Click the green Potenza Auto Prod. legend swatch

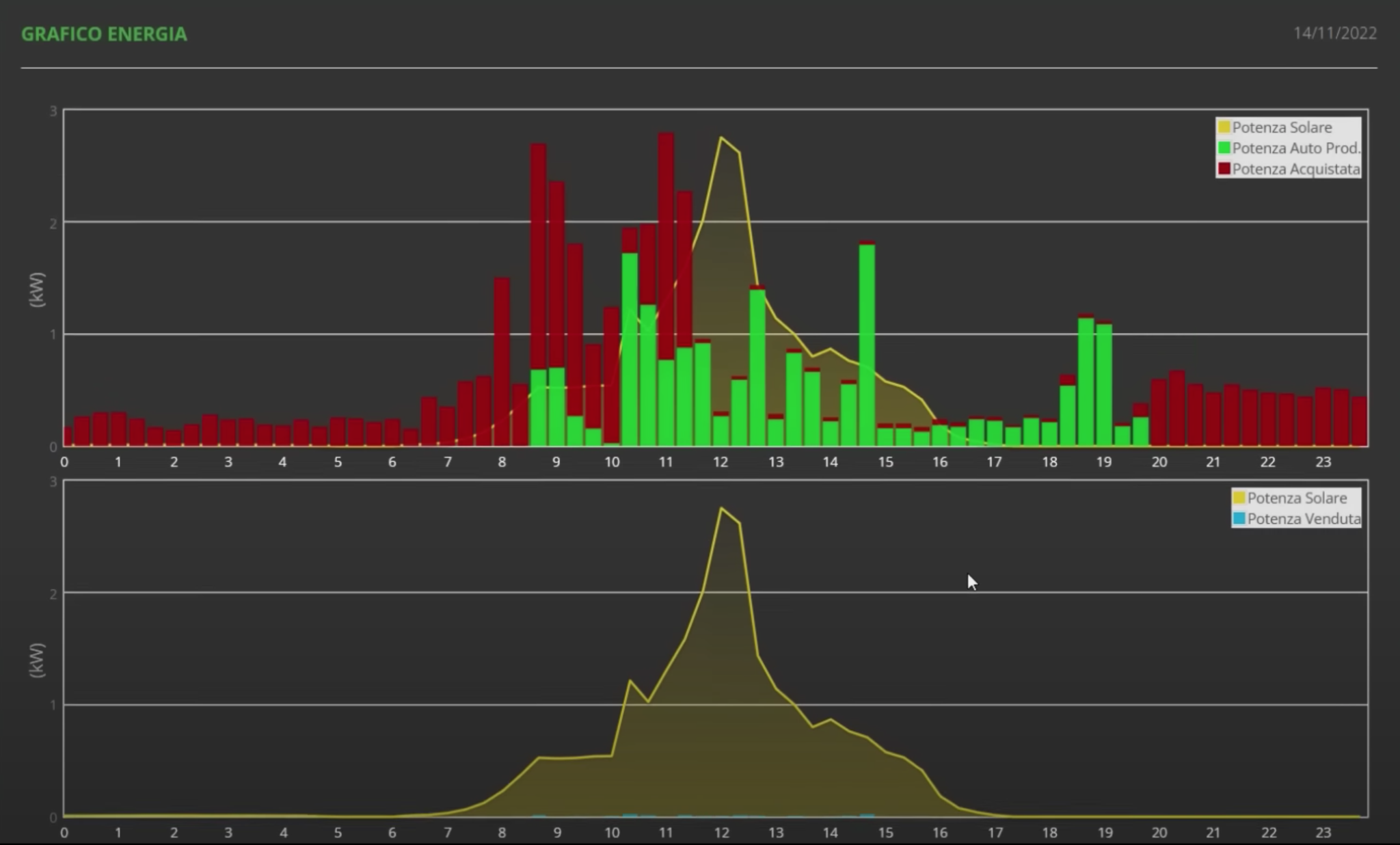1224,148
